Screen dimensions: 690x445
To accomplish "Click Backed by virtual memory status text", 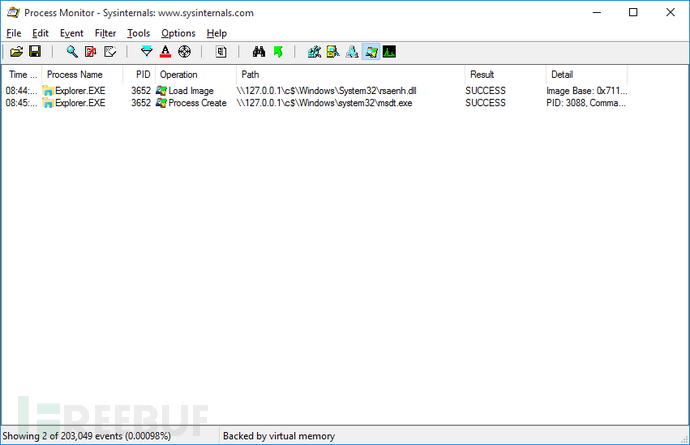I will (279, 436).
